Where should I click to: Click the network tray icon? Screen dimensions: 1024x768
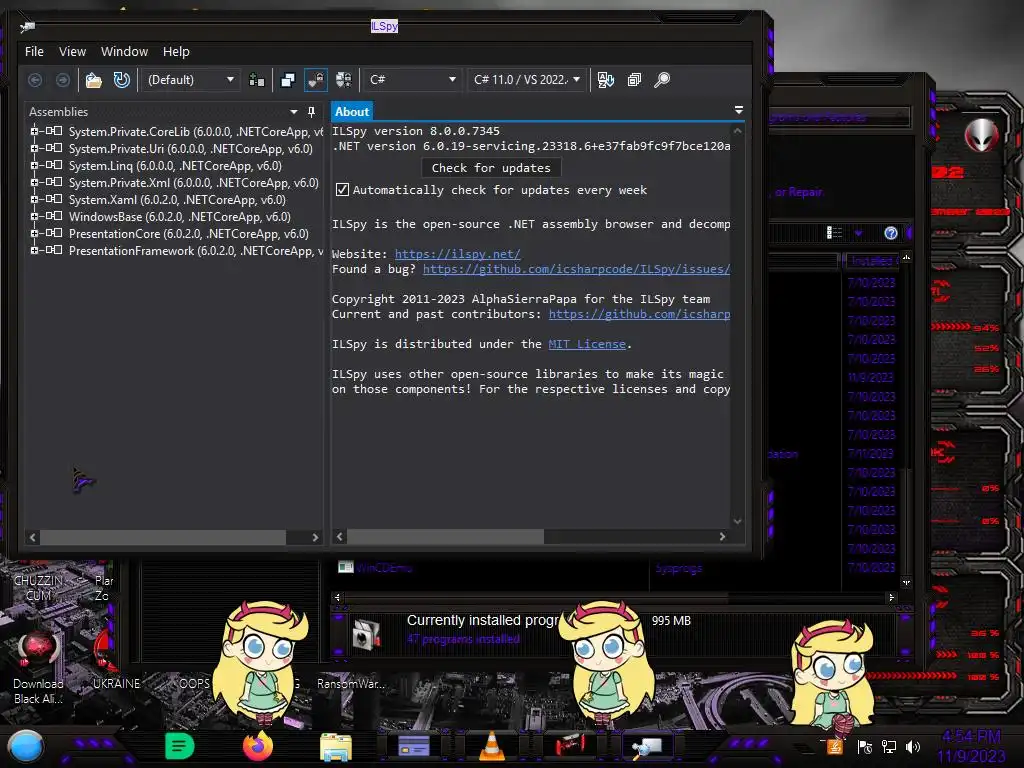[889, 746]
